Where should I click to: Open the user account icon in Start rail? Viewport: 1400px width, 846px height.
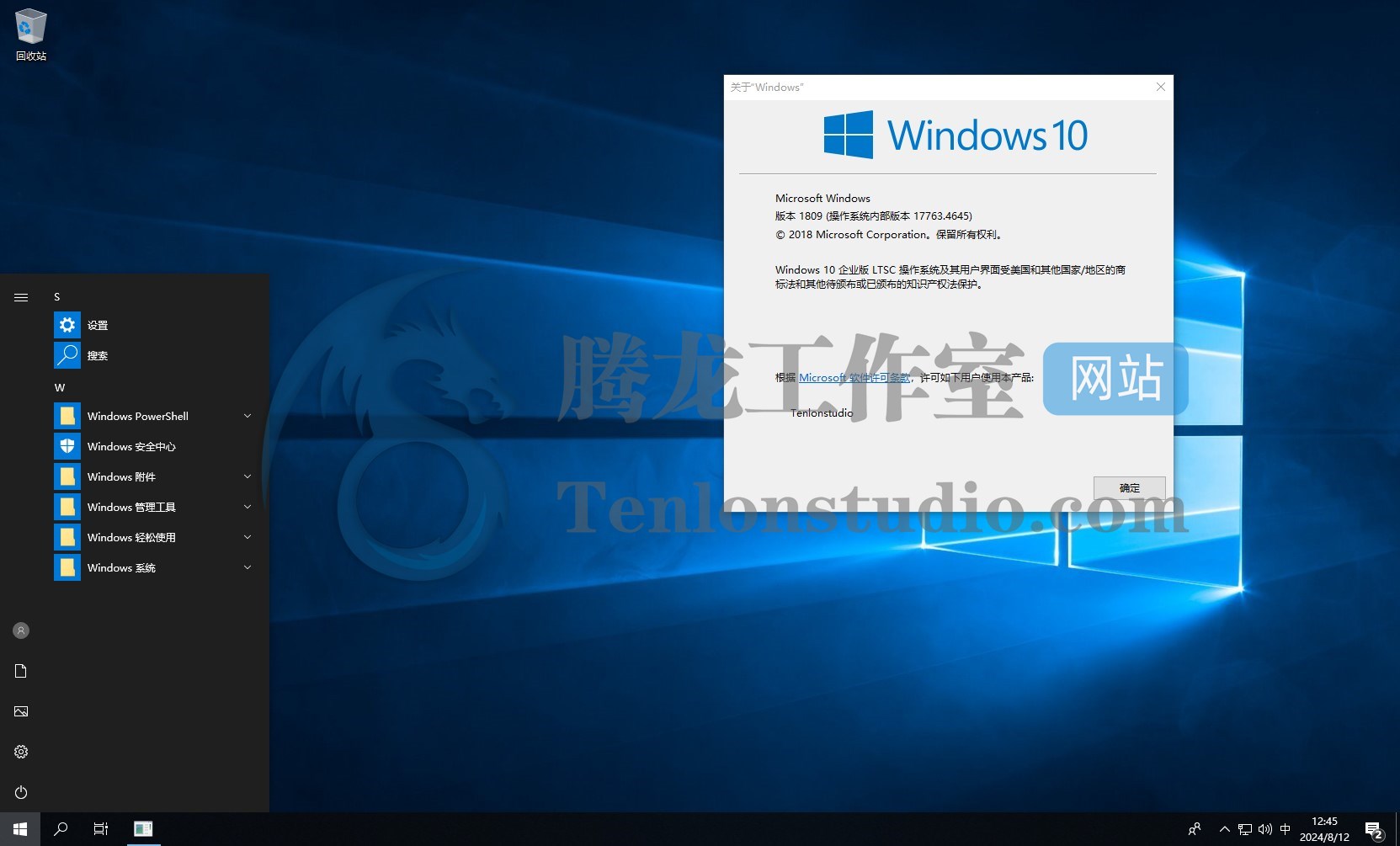21,631
